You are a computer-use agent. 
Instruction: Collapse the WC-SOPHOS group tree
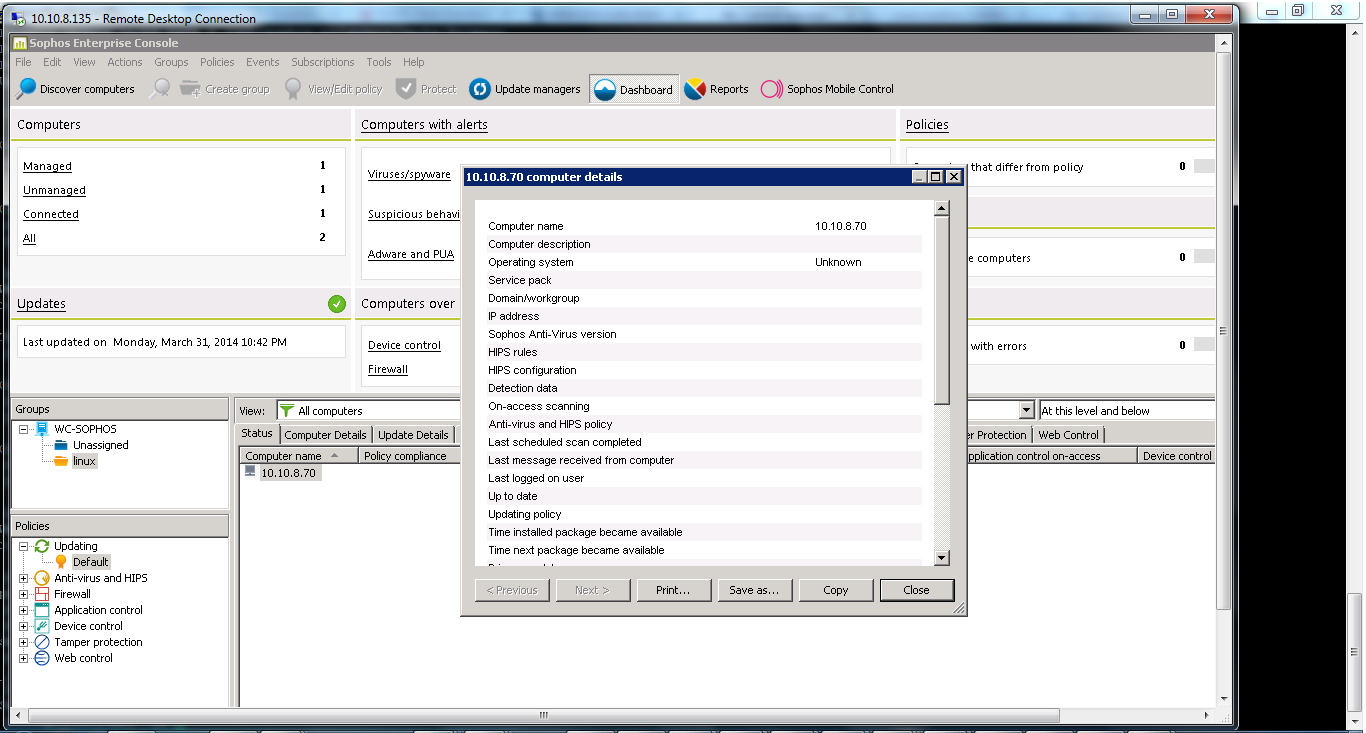click(24, 429)
